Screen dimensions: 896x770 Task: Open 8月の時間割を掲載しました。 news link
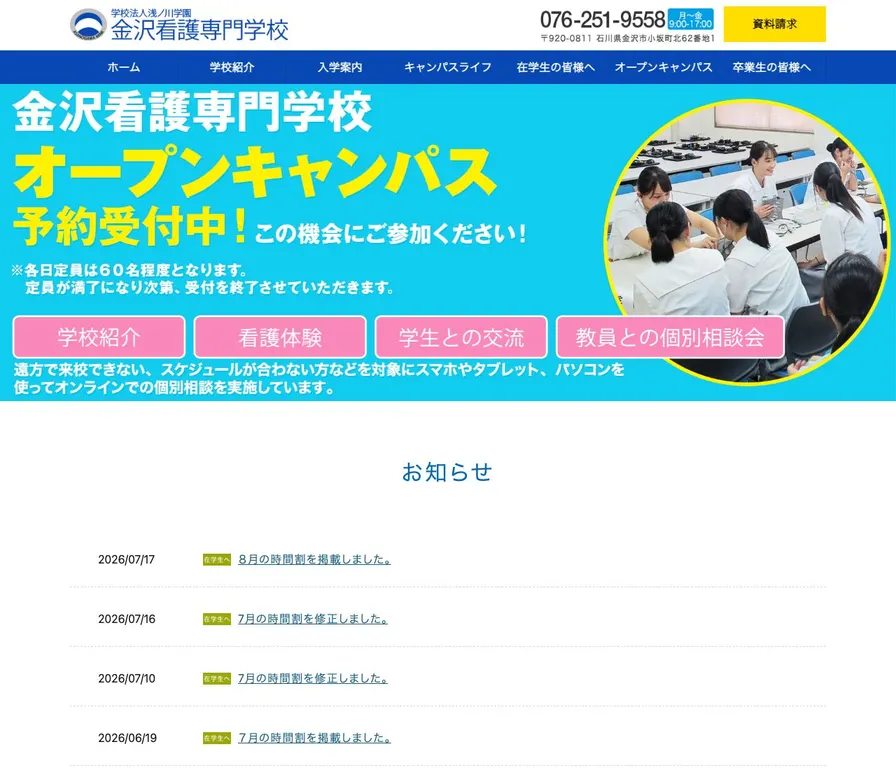[x=314, y=560]
